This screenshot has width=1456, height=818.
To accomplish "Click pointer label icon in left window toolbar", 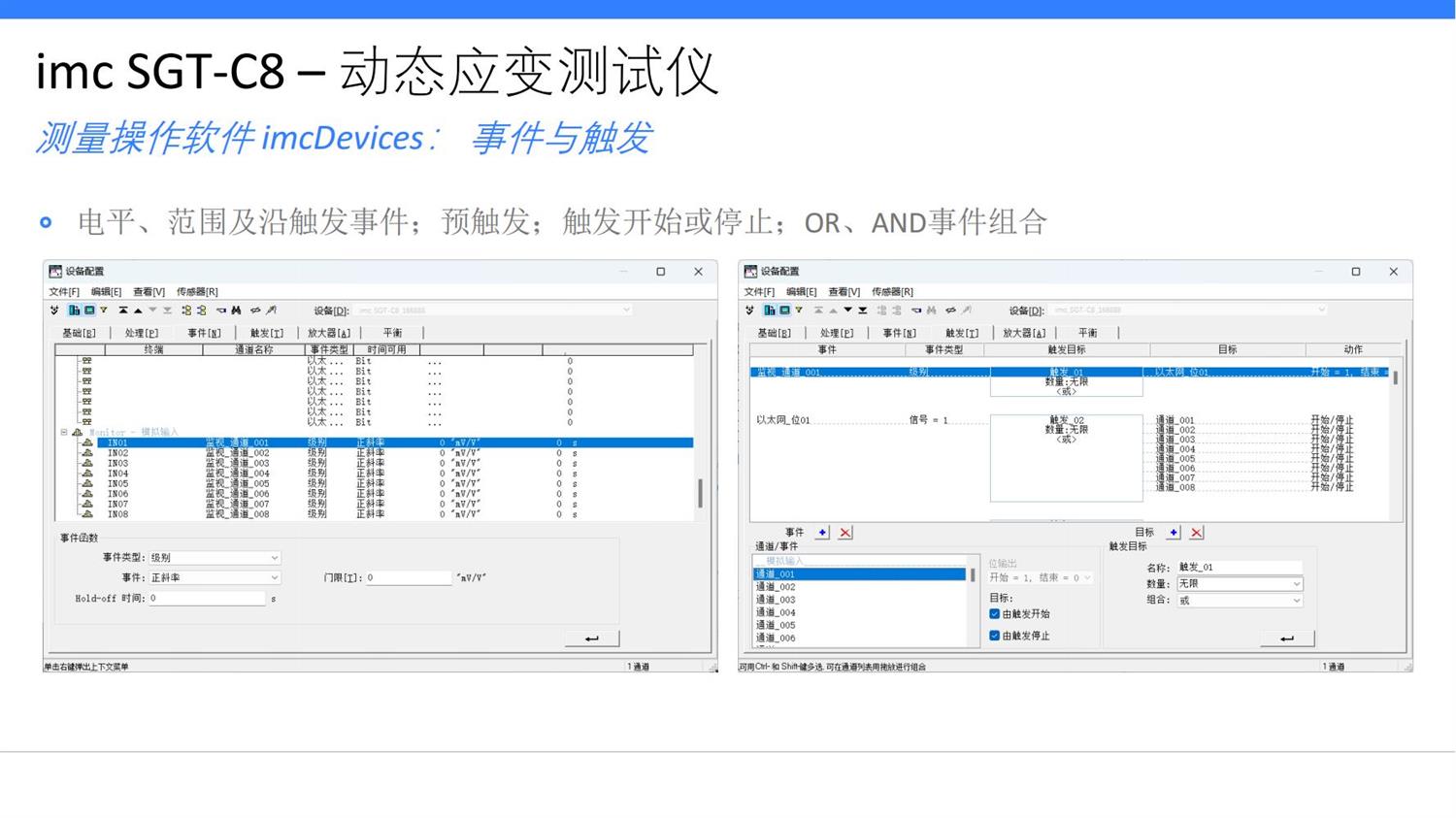I will coord(221,311).
